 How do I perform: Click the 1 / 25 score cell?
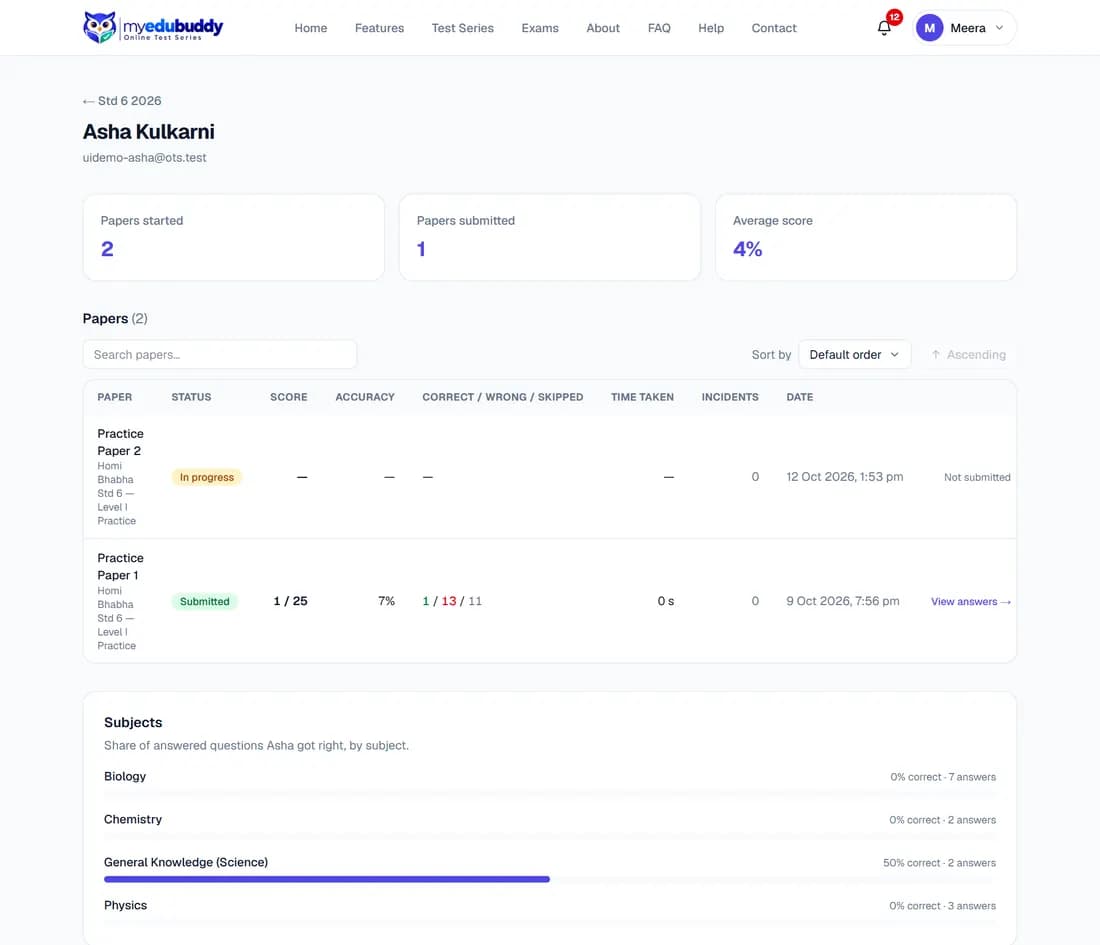(290, 601)
